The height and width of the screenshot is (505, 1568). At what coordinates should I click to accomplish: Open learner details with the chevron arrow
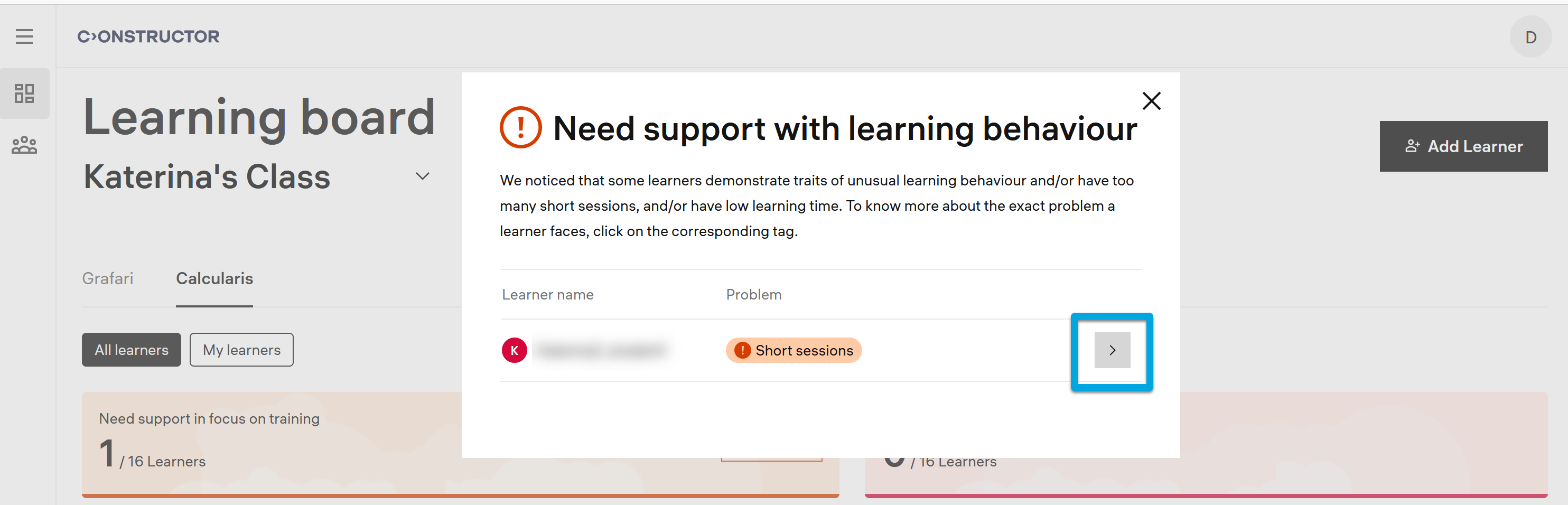[1112, 350]
